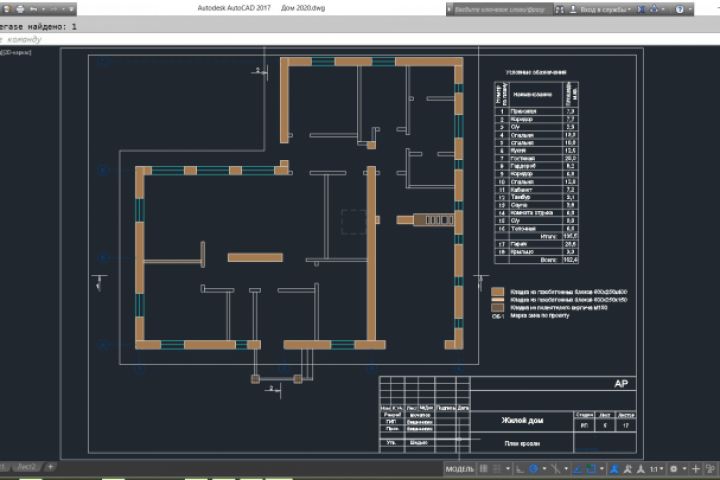Image resolution: width=720 pixels, height=480 pixels.
Task: Click the isolate objects icon in status bar
Action: coord(710,469)
